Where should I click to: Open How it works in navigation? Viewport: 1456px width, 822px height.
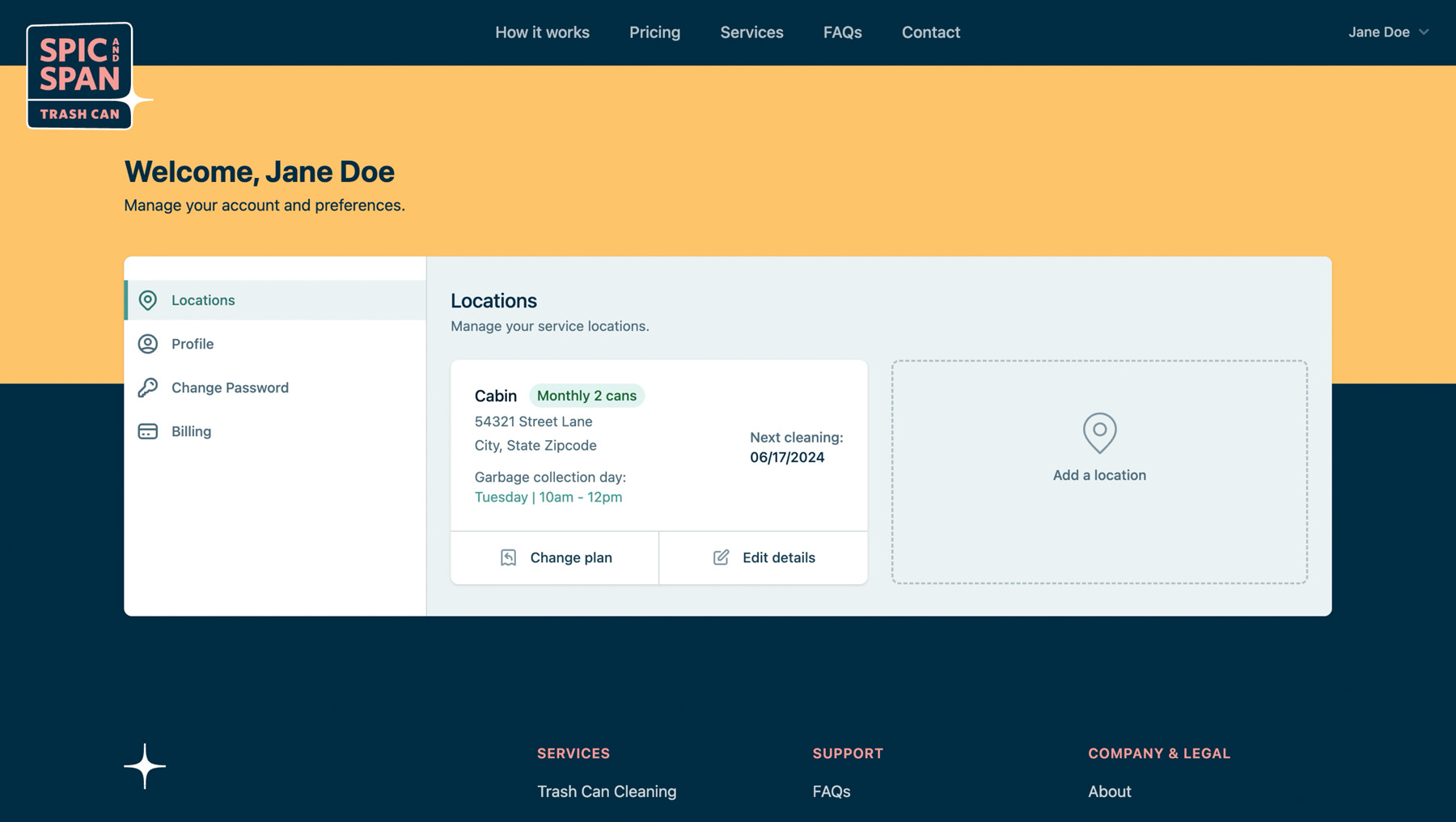coord(542,32)
